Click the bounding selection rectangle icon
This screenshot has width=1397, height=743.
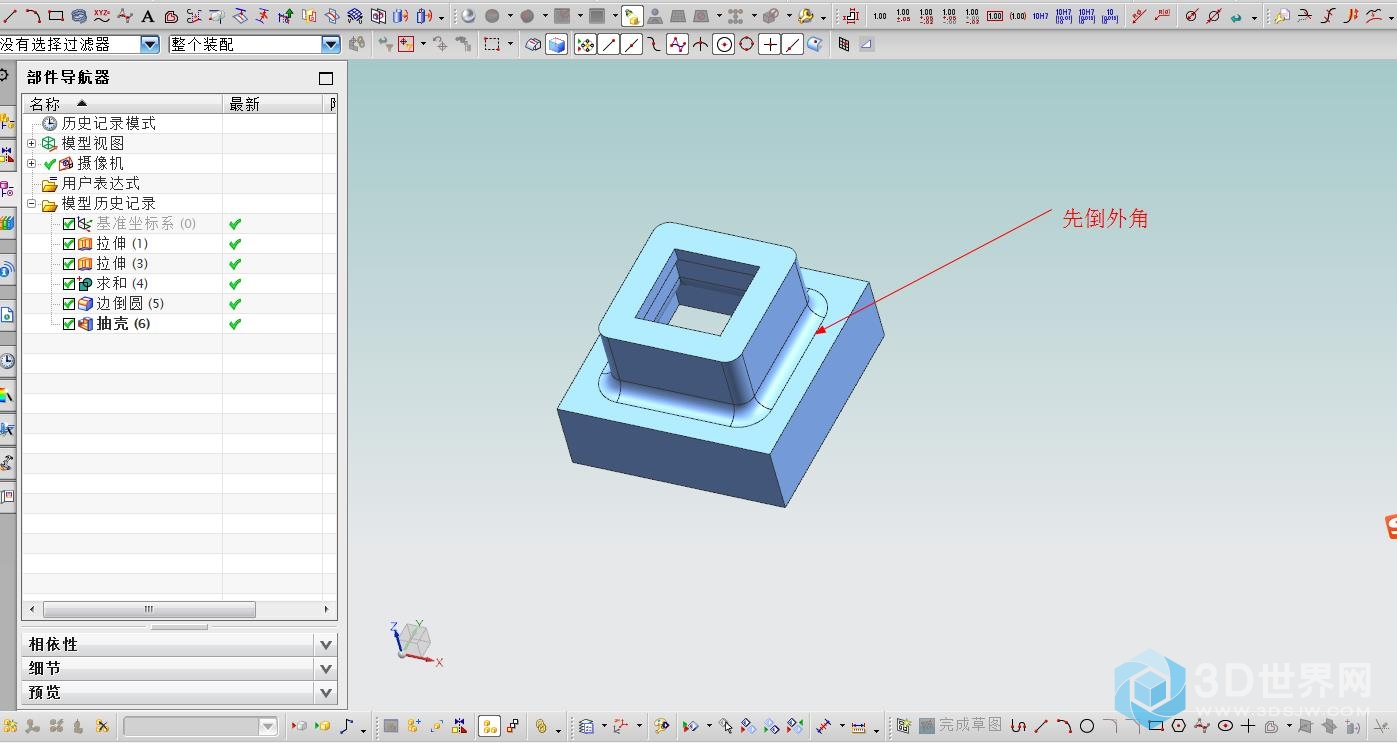point(492,44)
